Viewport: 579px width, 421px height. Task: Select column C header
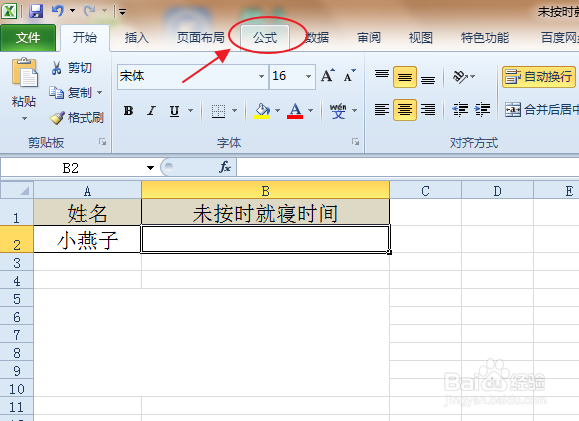425,190
